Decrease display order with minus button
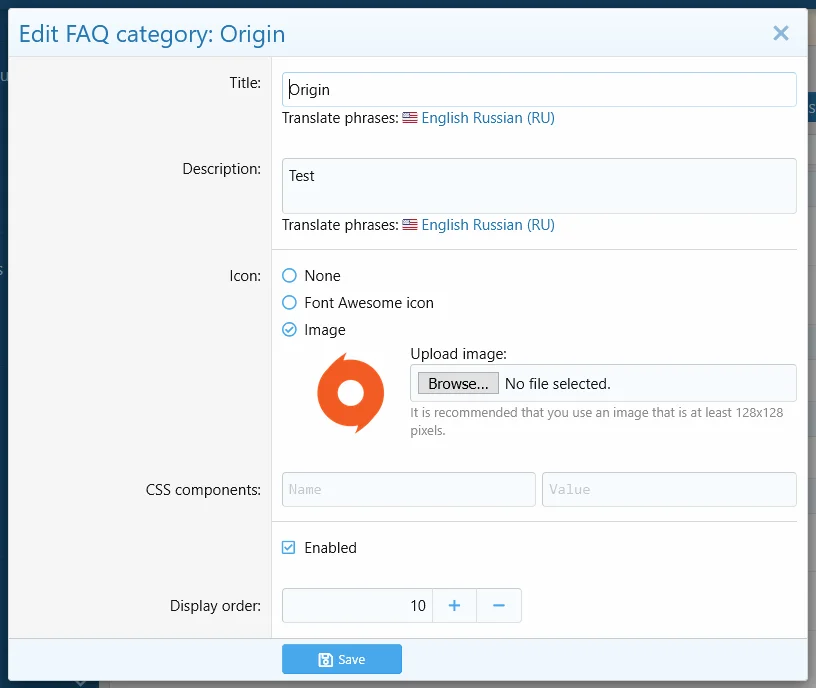Screen dimensions: 816x688 [499, 605]
